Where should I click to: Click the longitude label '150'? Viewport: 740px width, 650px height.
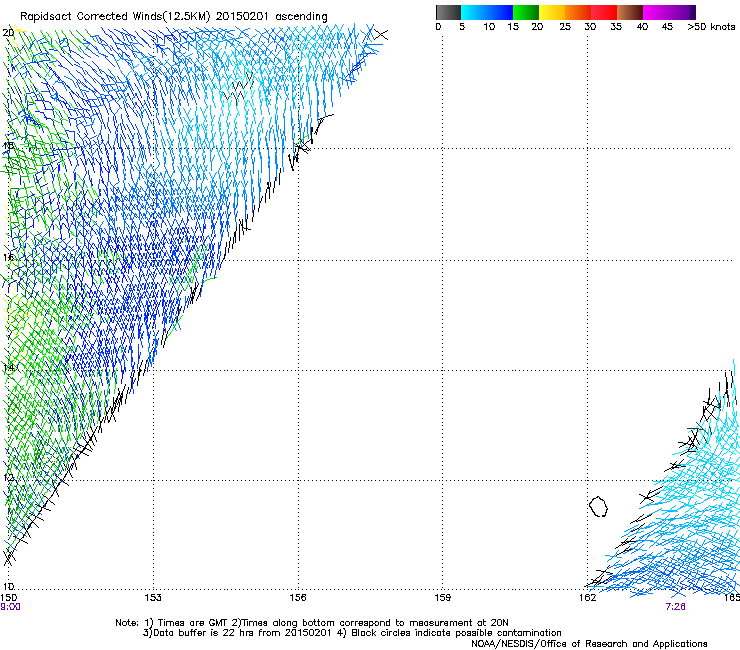pos(9,598)
